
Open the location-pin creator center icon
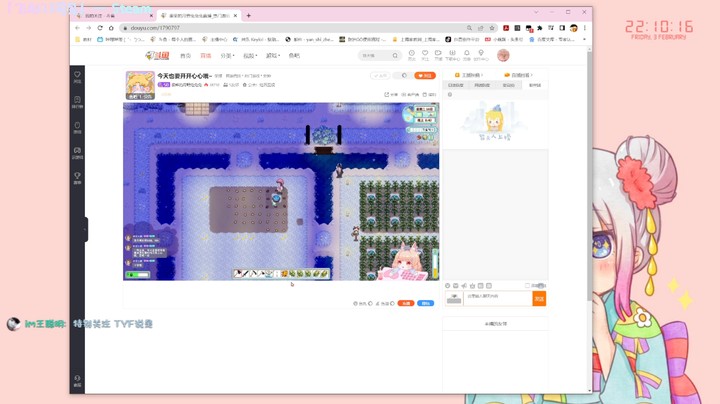pyautogui.click(x=481, y=55)
